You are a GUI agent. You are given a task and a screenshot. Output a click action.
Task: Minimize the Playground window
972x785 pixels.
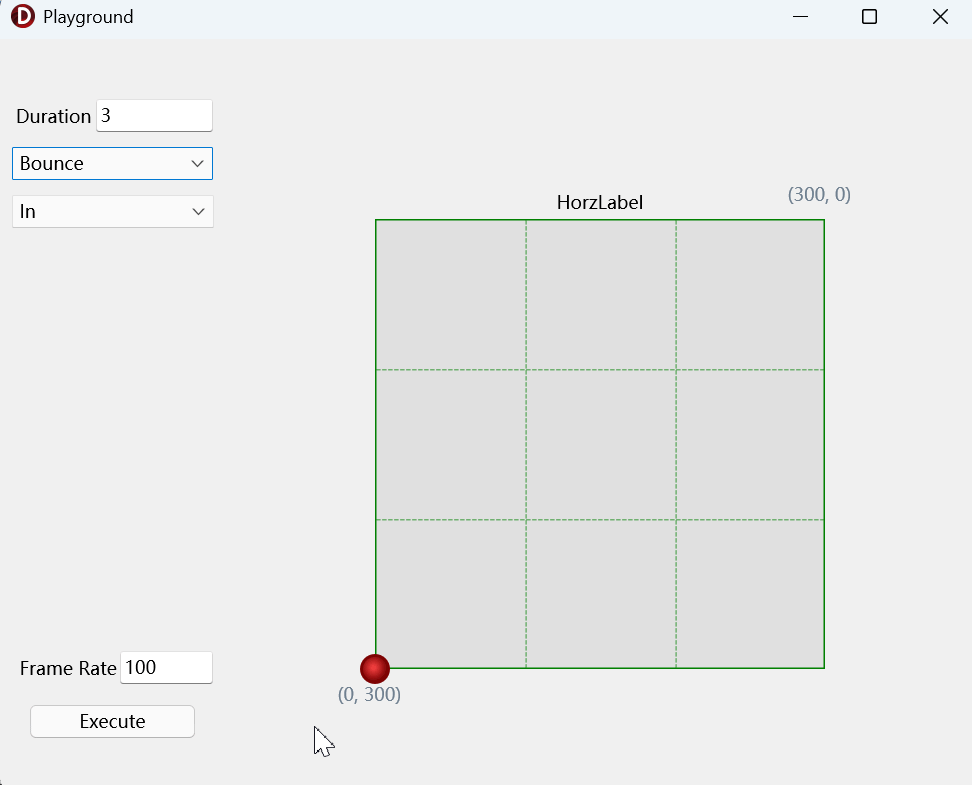tap(800, 17)
